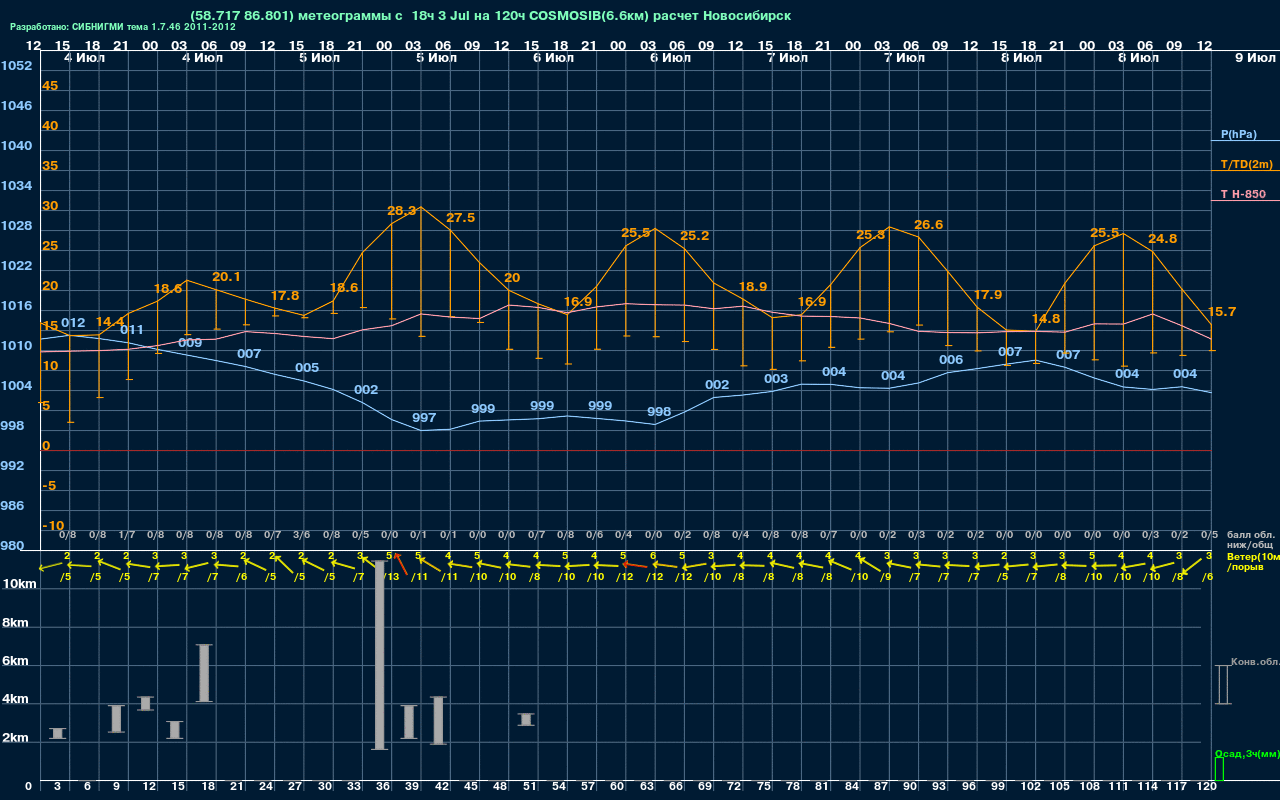The height and width of the screenshot is (800, 1280).
Task: Click the meteogram title with COSMOSIB text
Action: [x=490, y=16]
